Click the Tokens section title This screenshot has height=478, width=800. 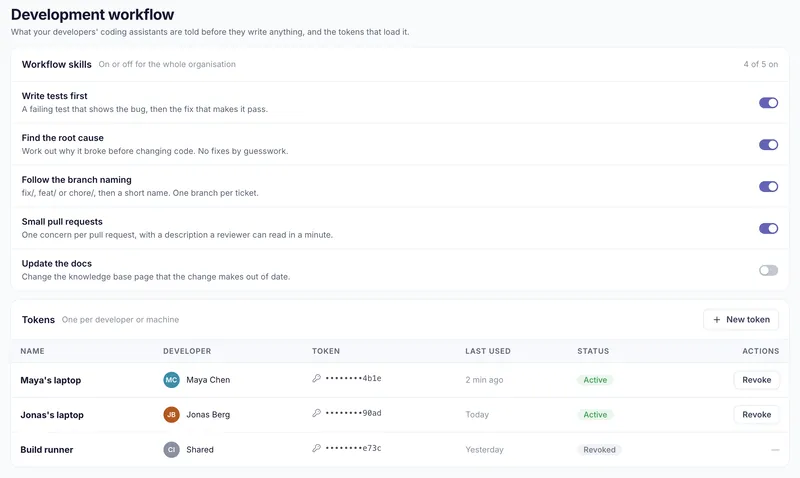click(x=38, y=320)
